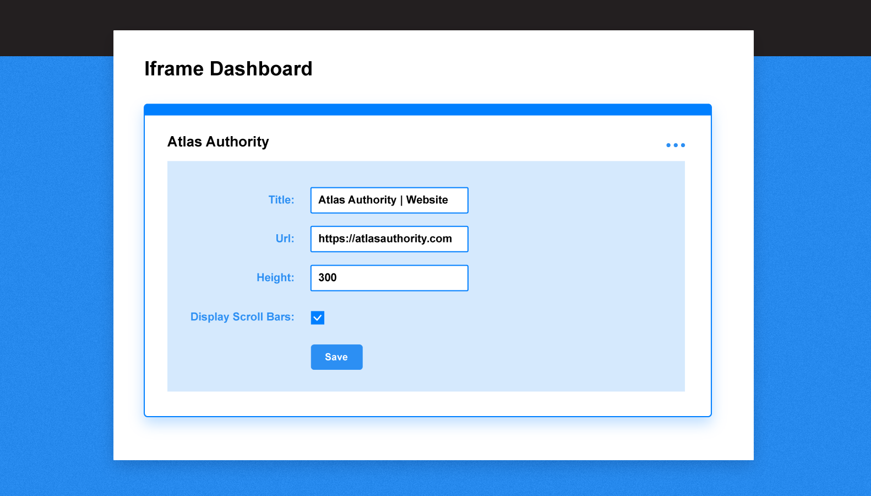Image resolution: width=871 pixels, height=496 pixels.
Task: Click the Save button
Action: [337, 357]
